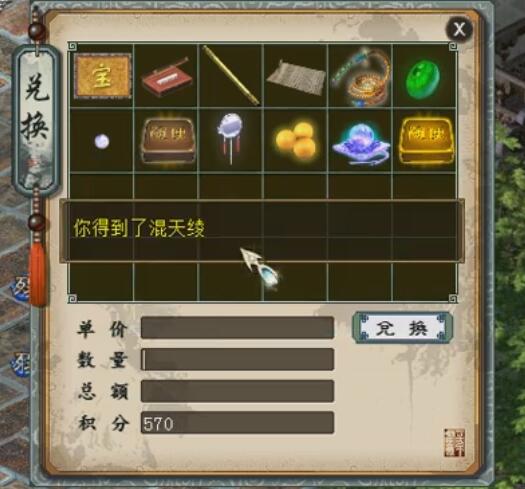This screenshot has width=525, height=489.
Task: Close the exchange window with X
Action: click(459, 29)
